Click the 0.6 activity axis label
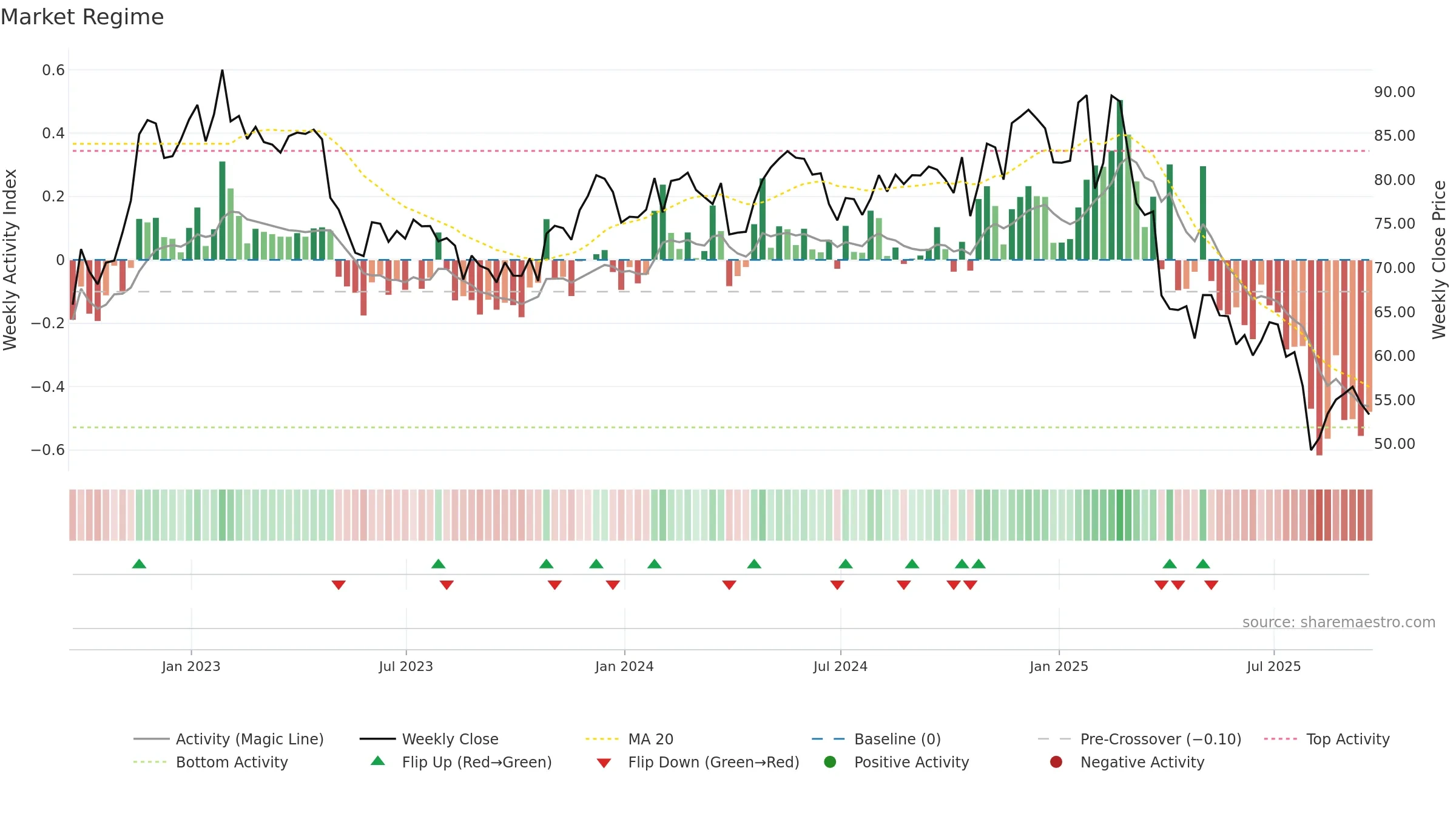This screenshot has width=1456, height=819. point(53,70)
